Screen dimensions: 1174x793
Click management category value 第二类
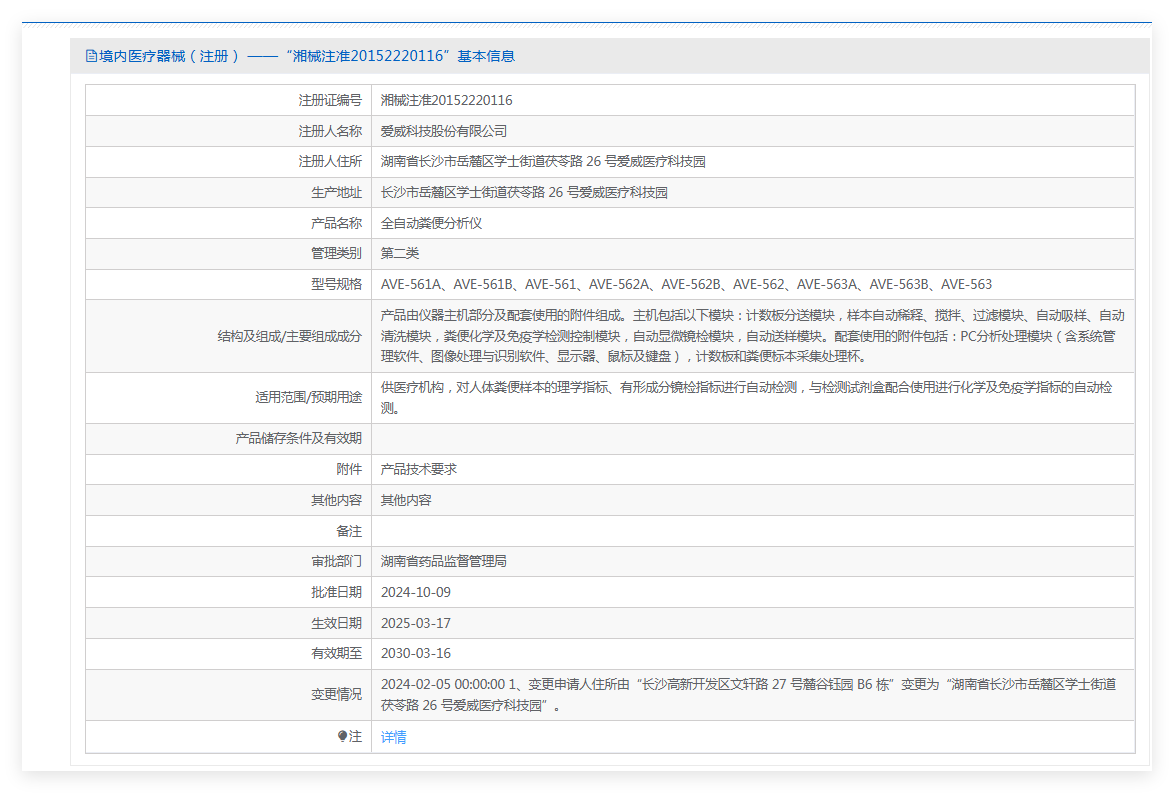coord(400,253)
